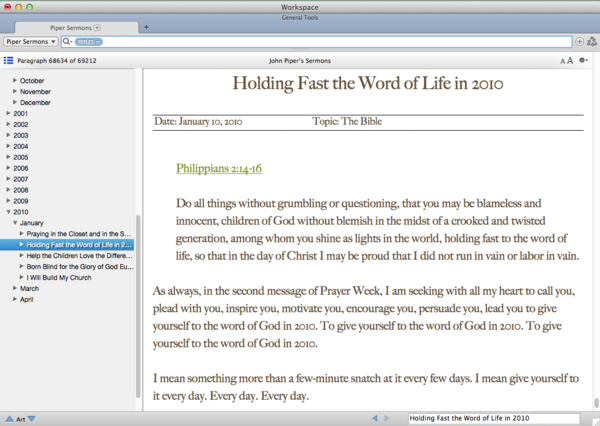Increase text size with the large A
Image resolution: width=600 pixels, height=426 pixels.
coord(570,60)
